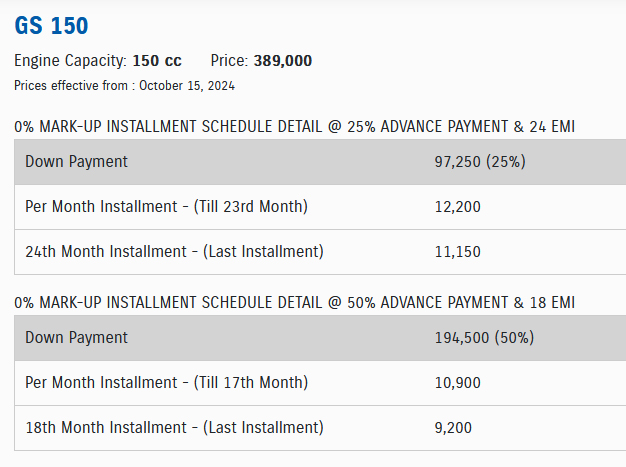
Task: Click the Per Month Installment Till 17th Month row
Action: pos(320,383)
